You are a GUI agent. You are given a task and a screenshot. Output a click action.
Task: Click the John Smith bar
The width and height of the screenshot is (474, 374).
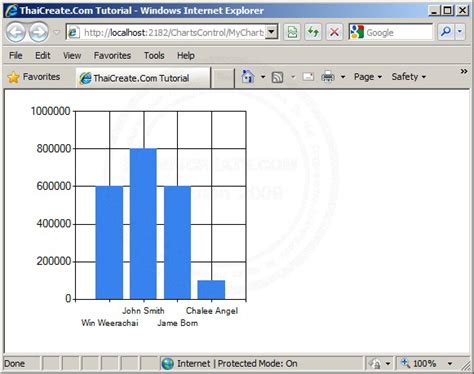(143, 224)
